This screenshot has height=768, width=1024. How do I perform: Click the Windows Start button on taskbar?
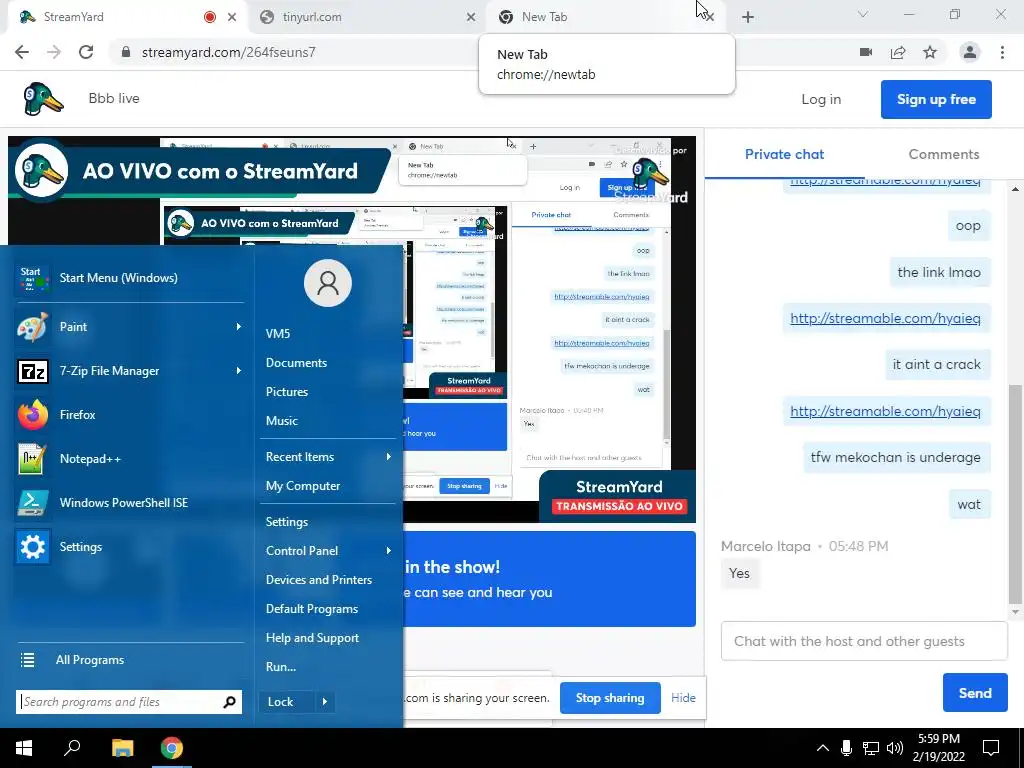point(24,748)
